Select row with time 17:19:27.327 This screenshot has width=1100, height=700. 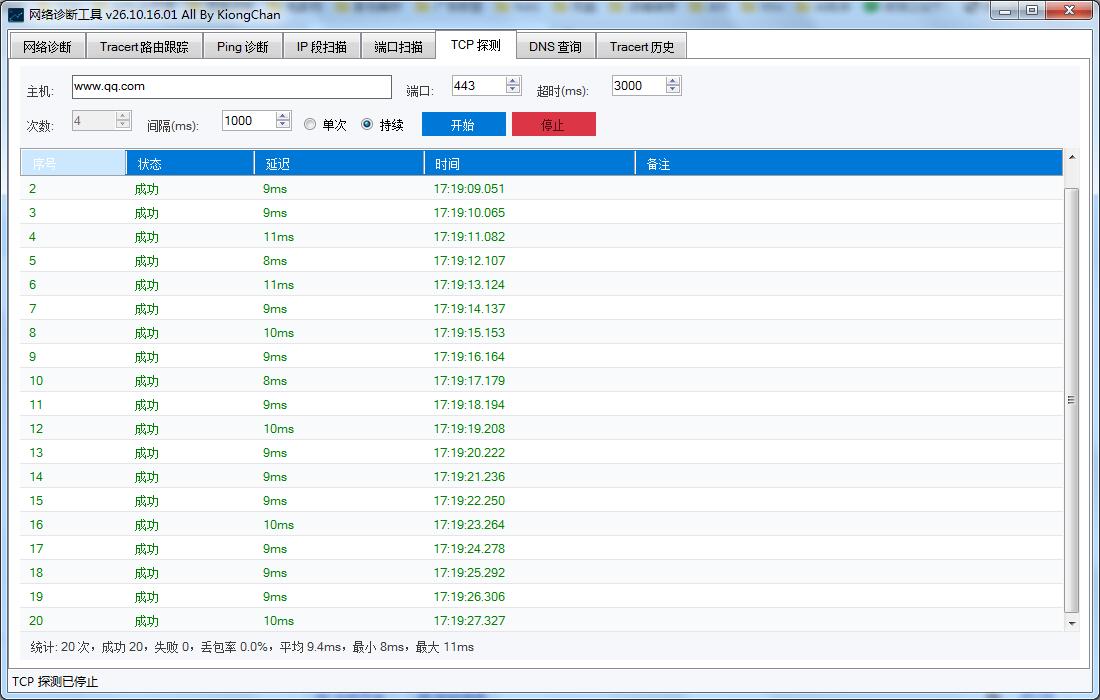541,621
